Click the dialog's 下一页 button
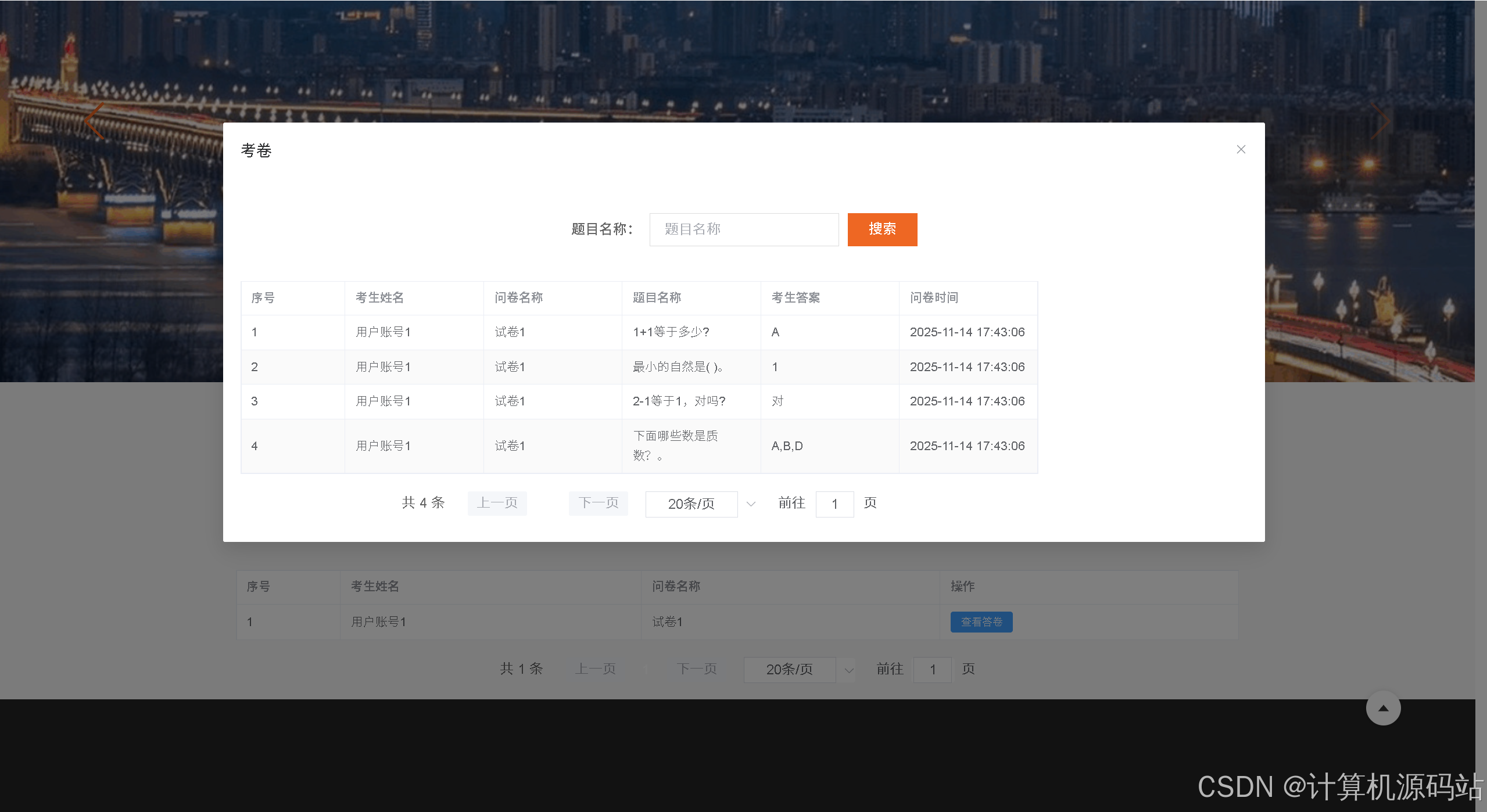 pyautogui.click(x=599, y=503)
